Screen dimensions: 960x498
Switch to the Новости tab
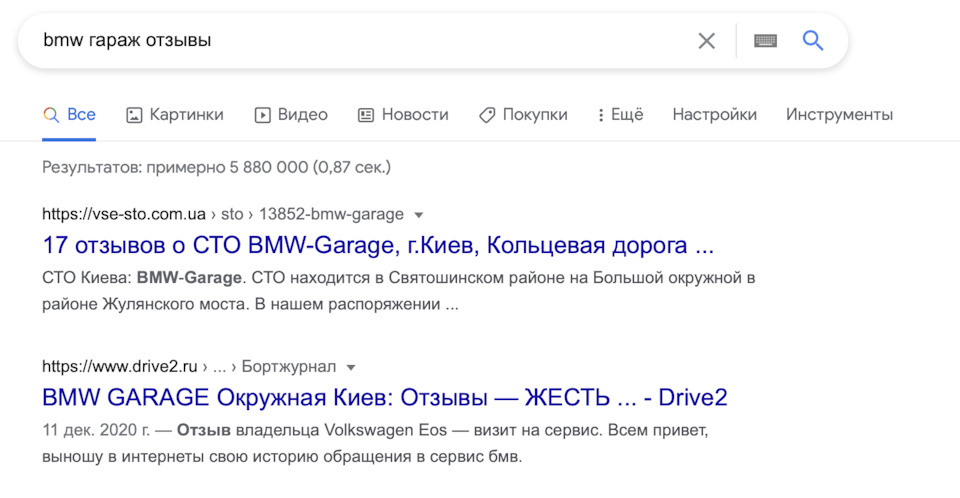click(x=403, y=115)
